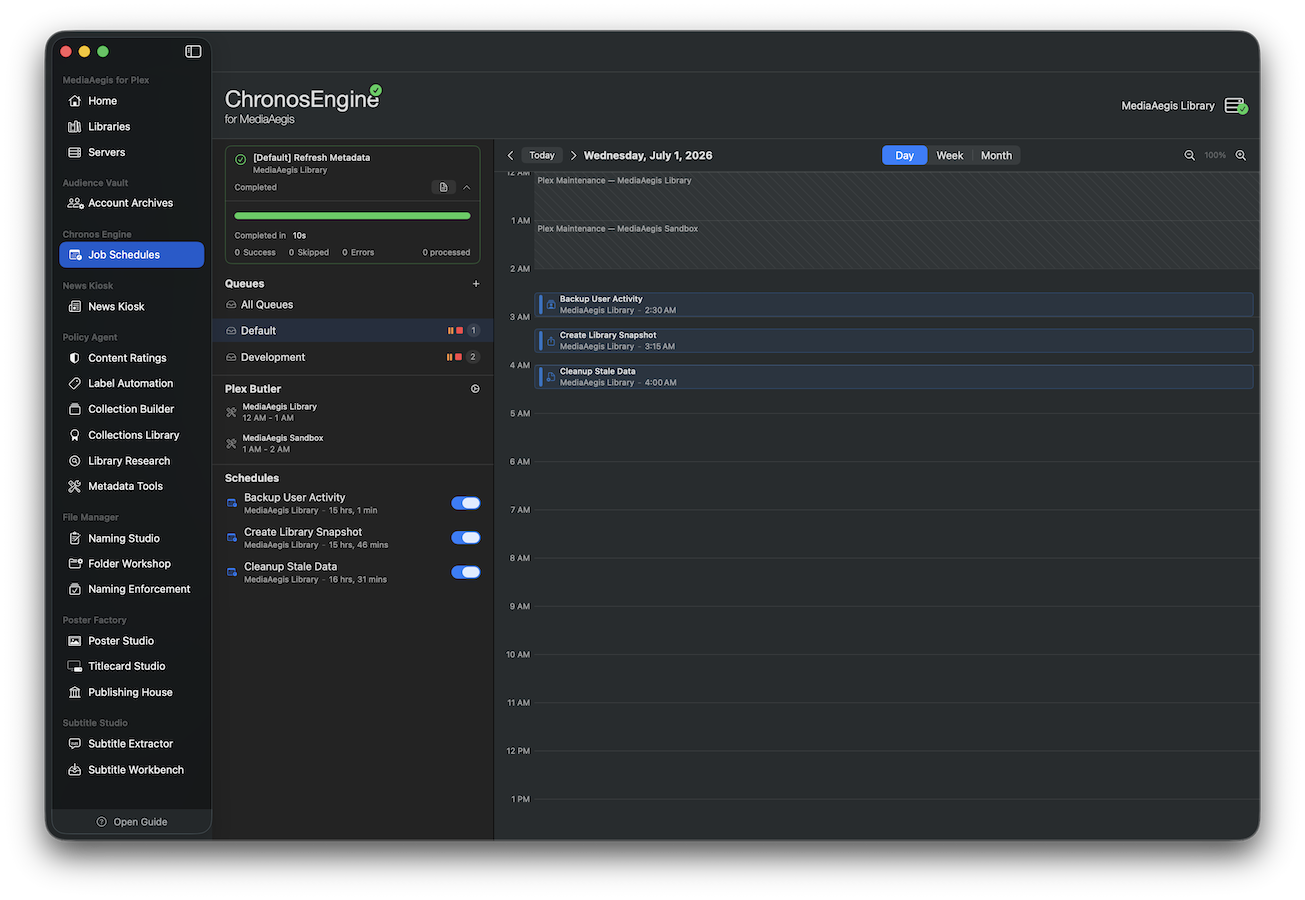Open Cleanup Stale Data calendar event

coord(894,377)
